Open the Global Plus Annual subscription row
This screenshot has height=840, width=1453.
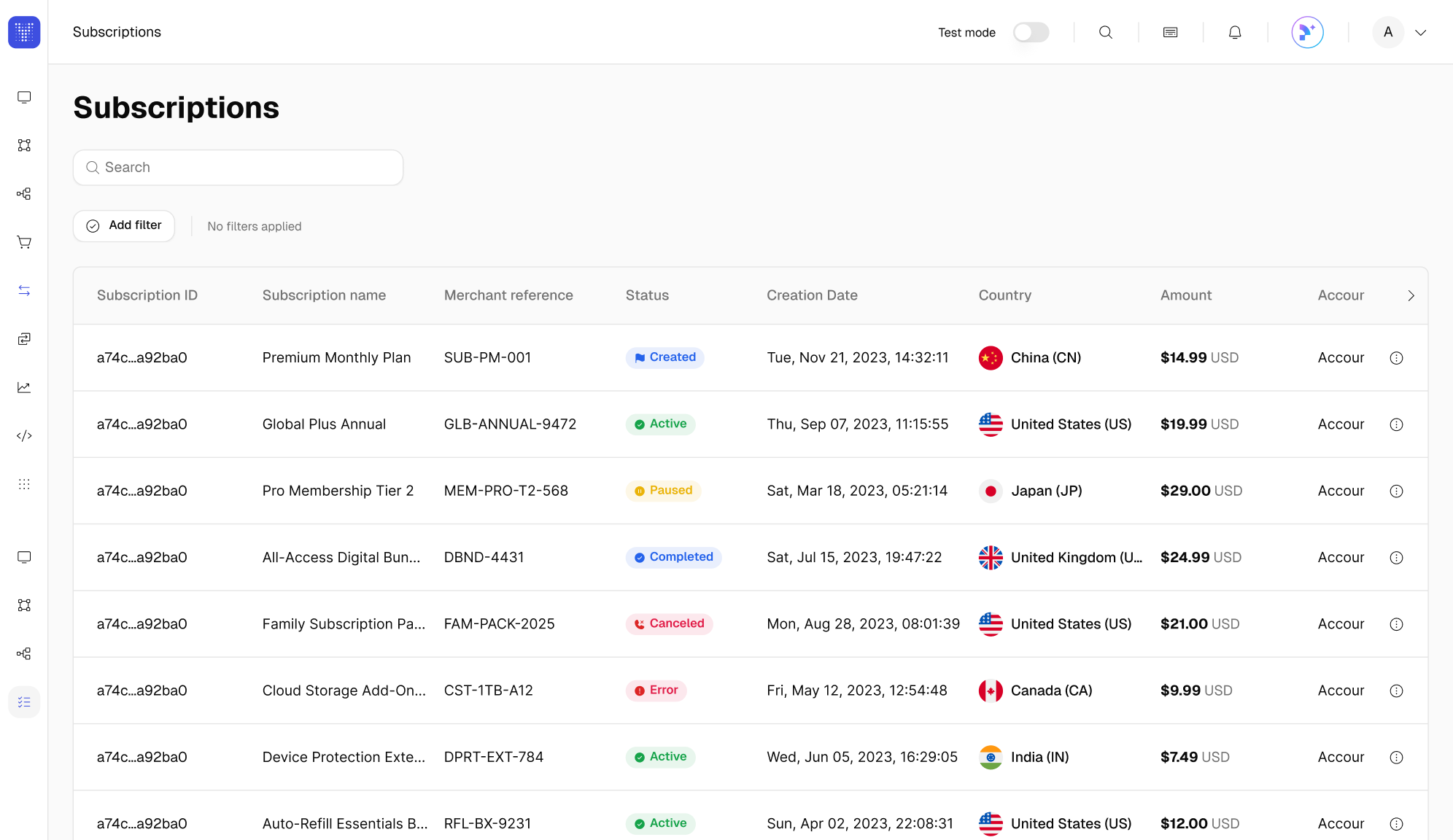324,424
